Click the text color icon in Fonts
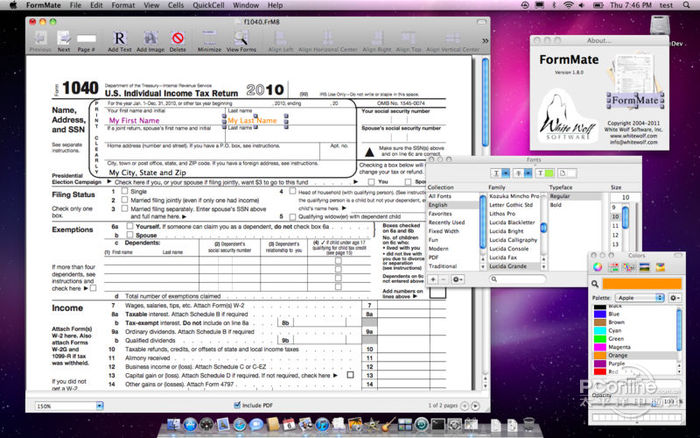The height and width of the screenshot is (438, 700). [545, 173]
